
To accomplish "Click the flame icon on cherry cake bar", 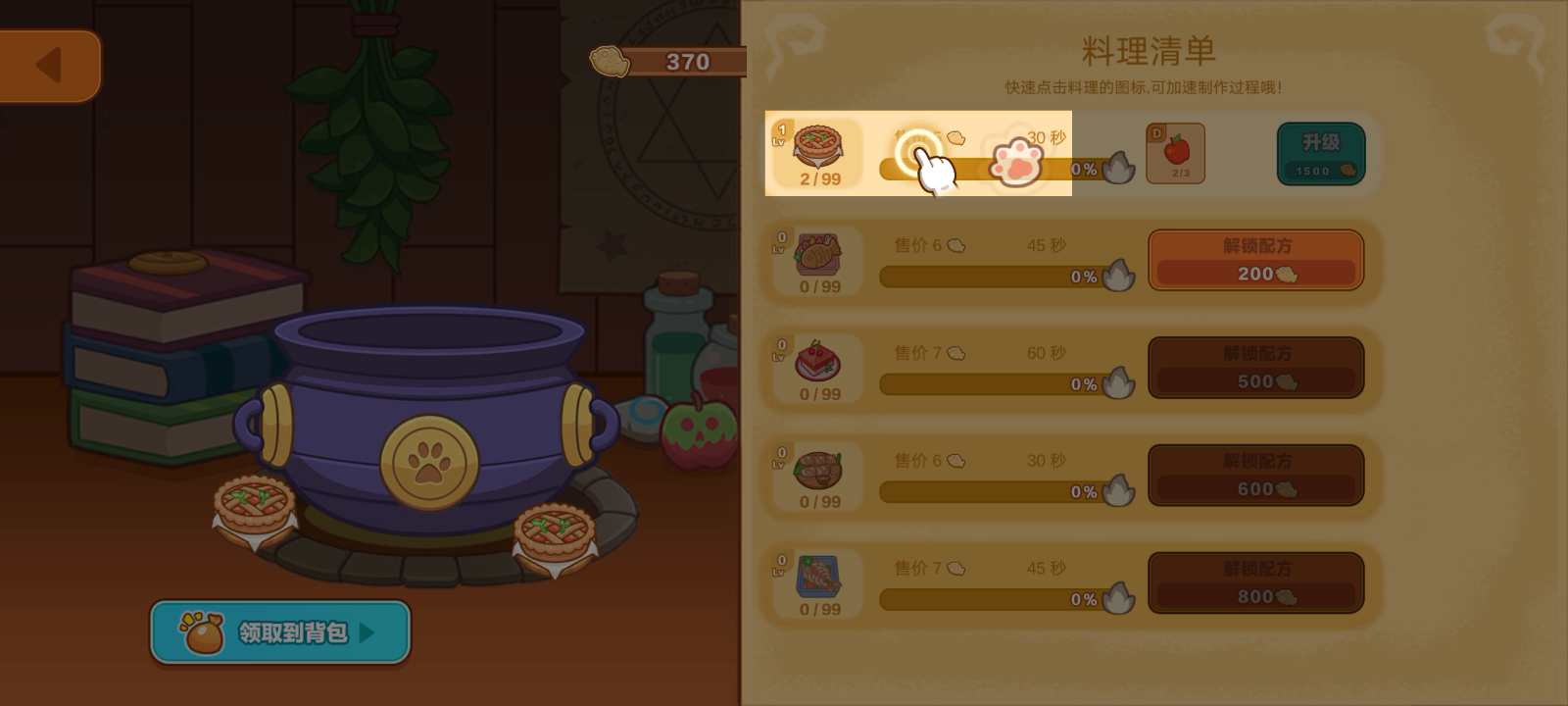I will [x=1118, y=381].
